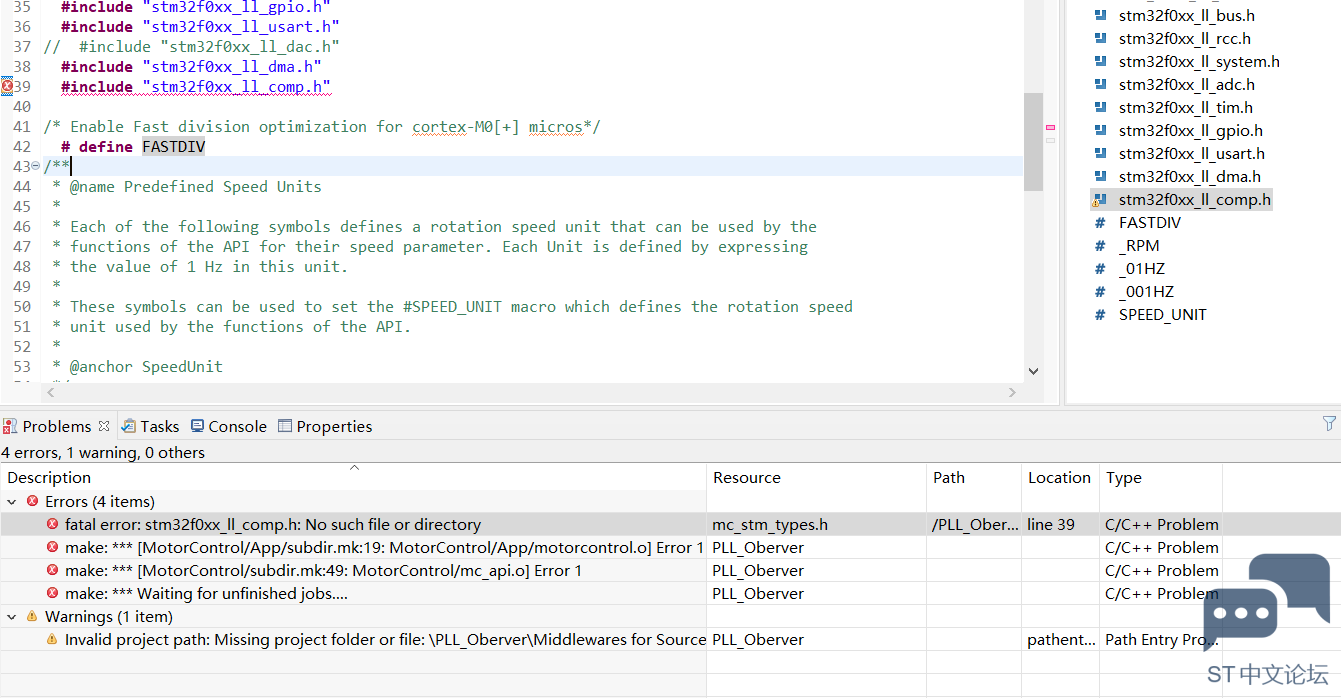This screenshot has height=698, width=1341.
Task: Click the macro hash icon beside _01HZ
Action: pyautogui.click(x=1100, y=269)
